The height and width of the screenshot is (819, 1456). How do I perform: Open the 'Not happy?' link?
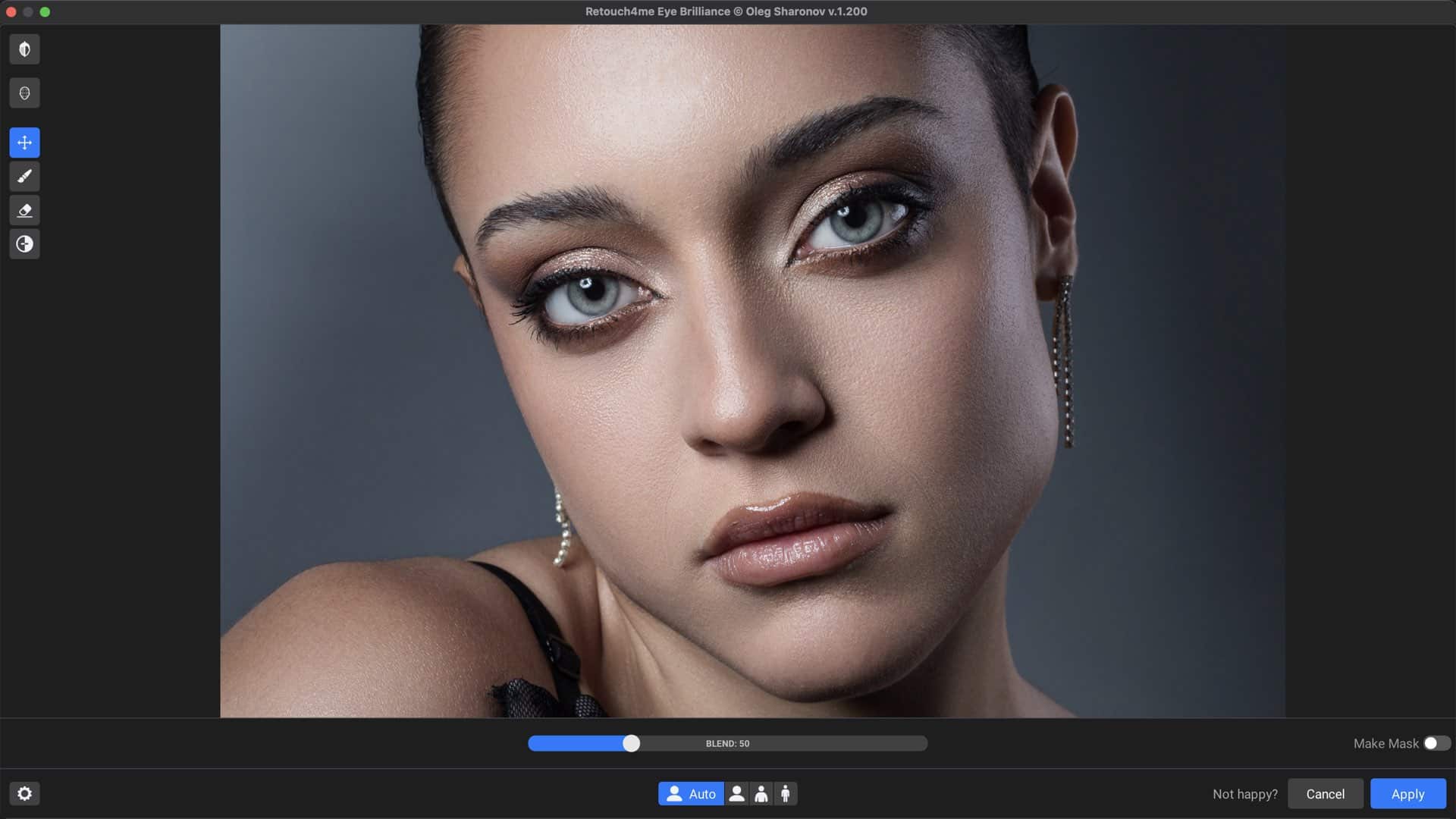[1244, 794]
